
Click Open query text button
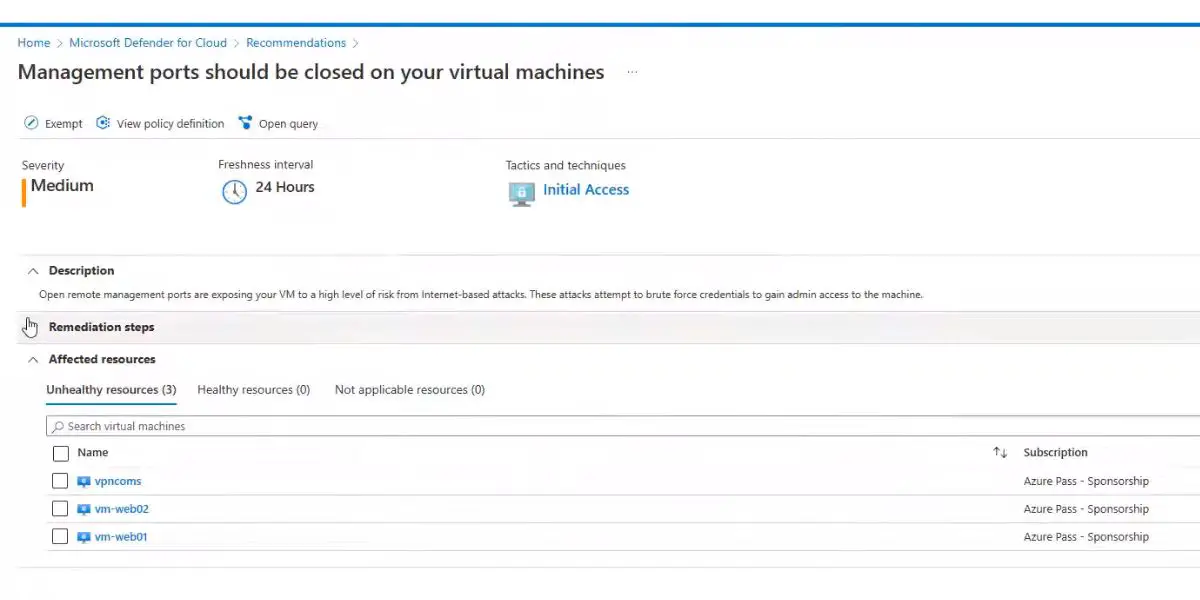click(288, 124)
